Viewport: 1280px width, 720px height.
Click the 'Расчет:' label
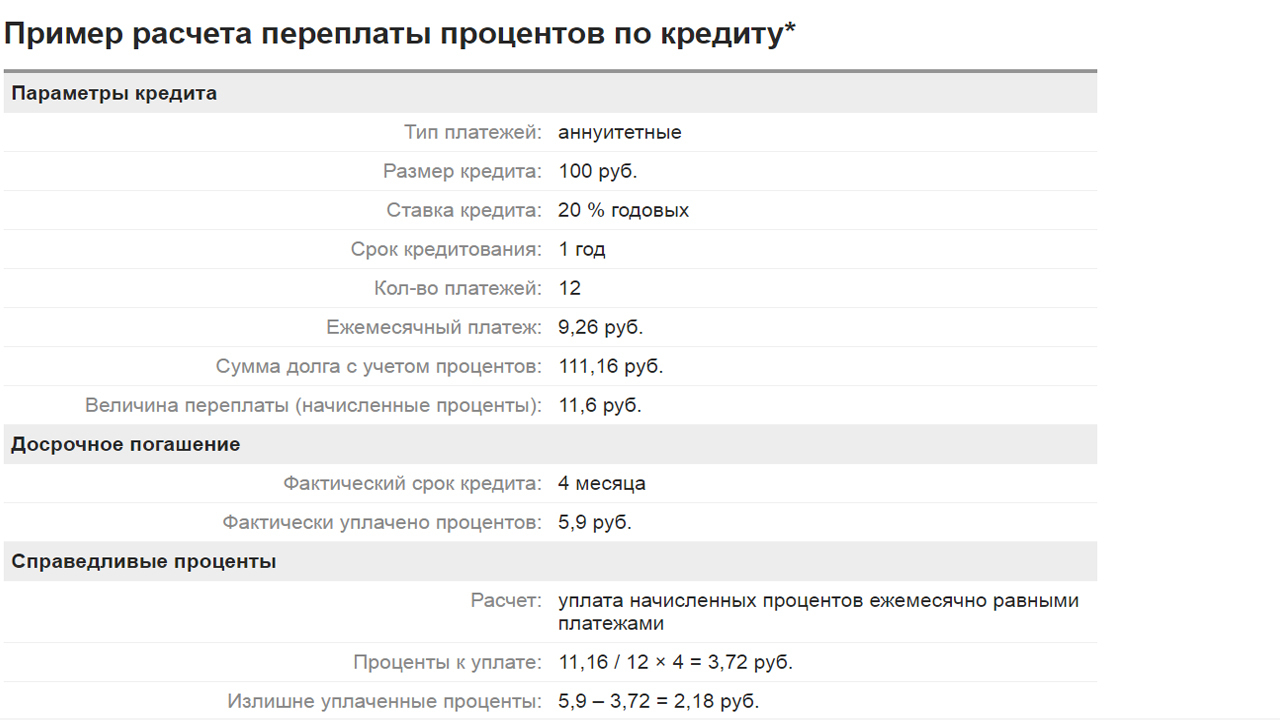pos(507,601)
